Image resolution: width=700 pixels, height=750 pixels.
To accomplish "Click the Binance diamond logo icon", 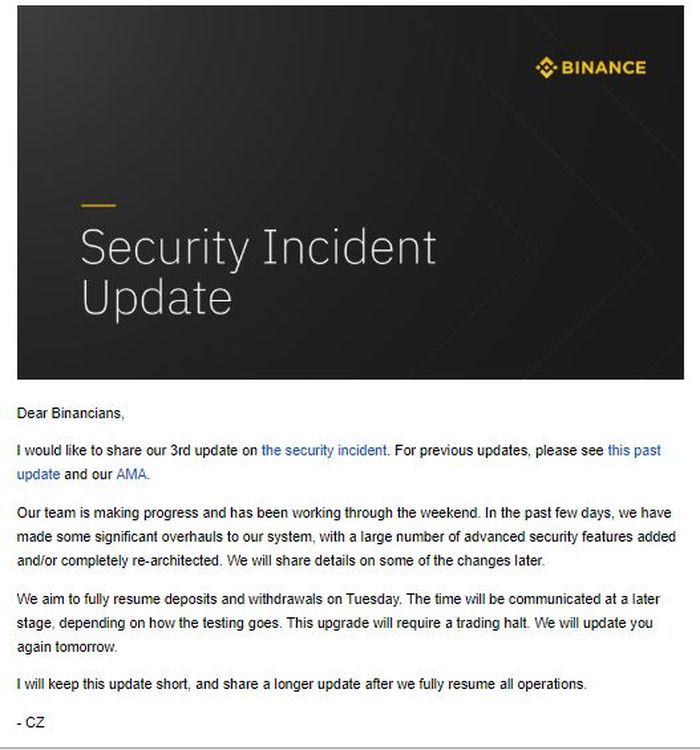I will point(545,68).
